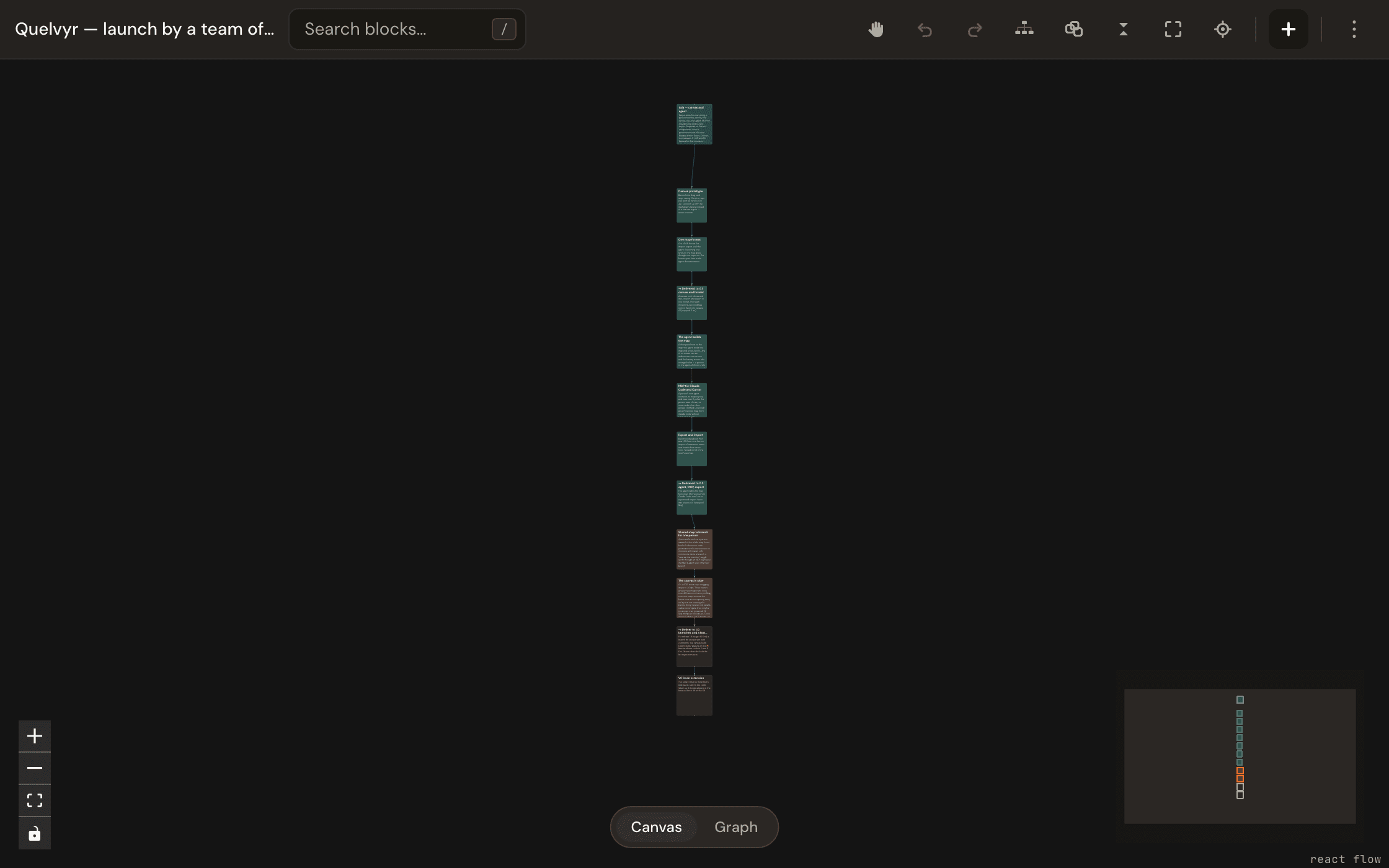Screen dimensions: 1389x868
Task: Select The agent builds the map block
Action: (691, 352)
